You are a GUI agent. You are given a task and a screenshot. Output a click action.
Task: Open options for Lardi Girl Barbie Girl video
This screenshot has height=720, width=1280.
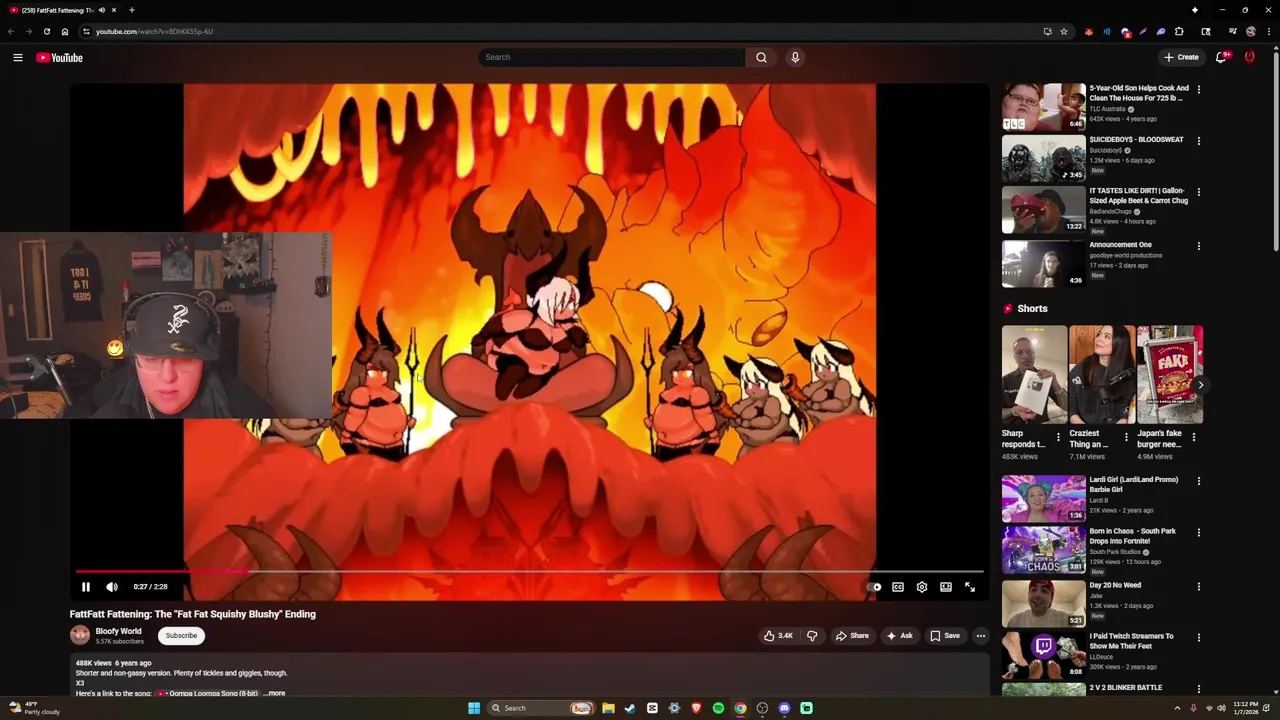point(1199,481)
